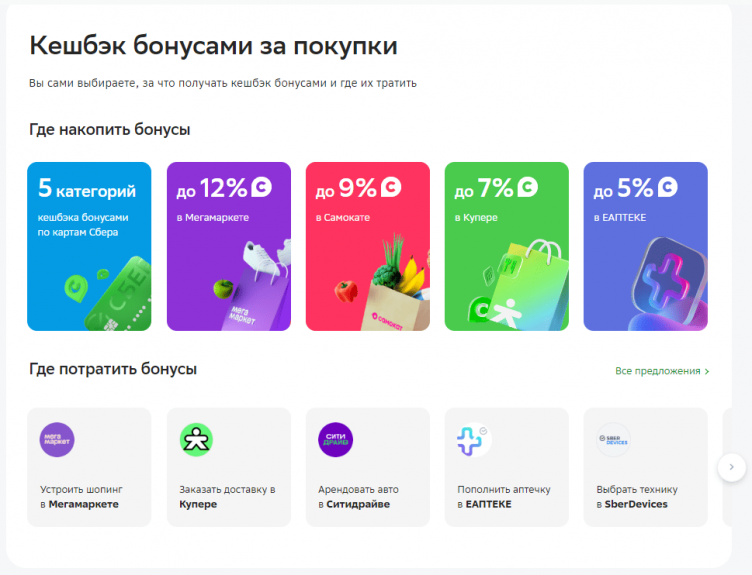The height and width of the screenshot is (575, 752).
Task: Click bonus currency icon next to 7%
Action: click(528, 187)
